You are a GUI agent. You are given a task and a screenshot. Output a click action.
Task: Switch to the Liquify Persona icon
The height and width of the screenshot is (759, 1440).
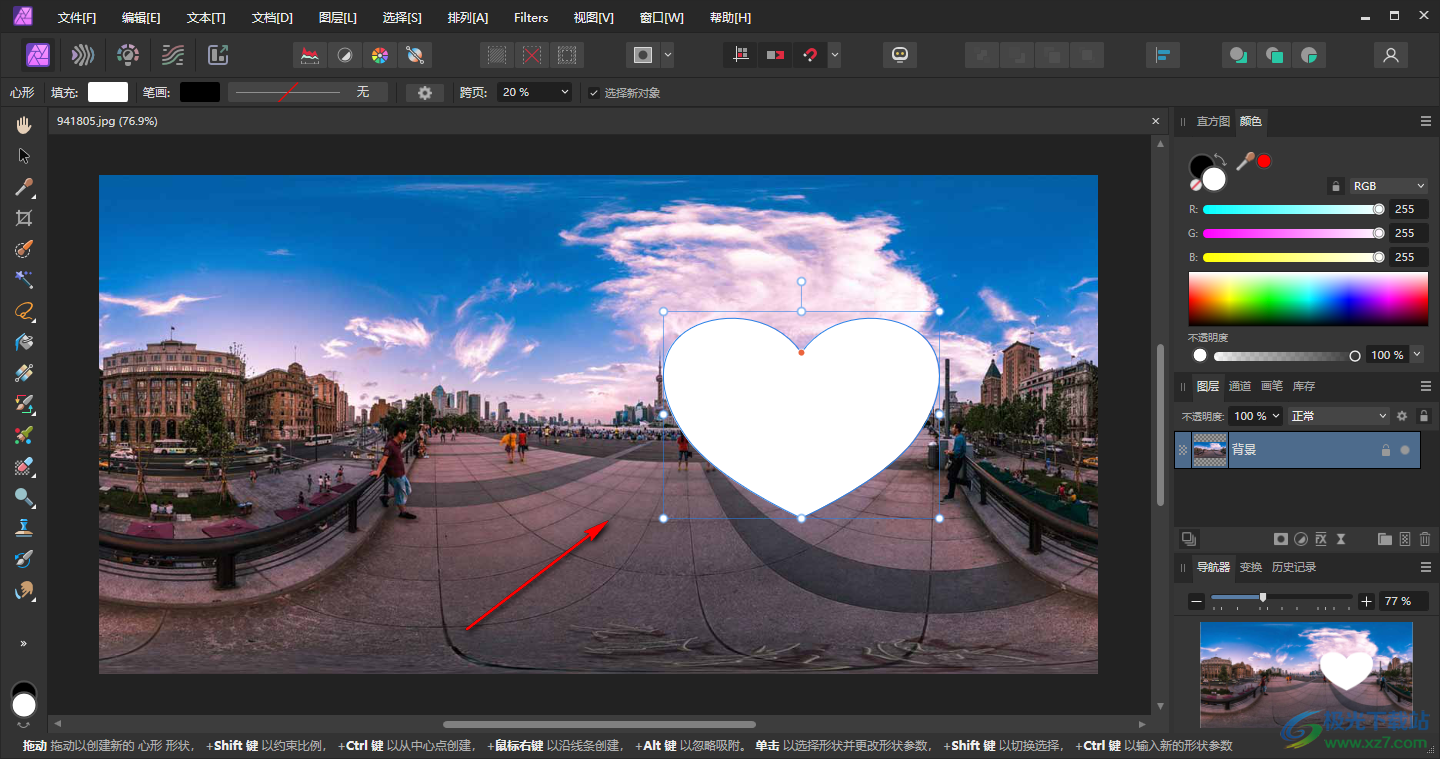pos(83,55)
